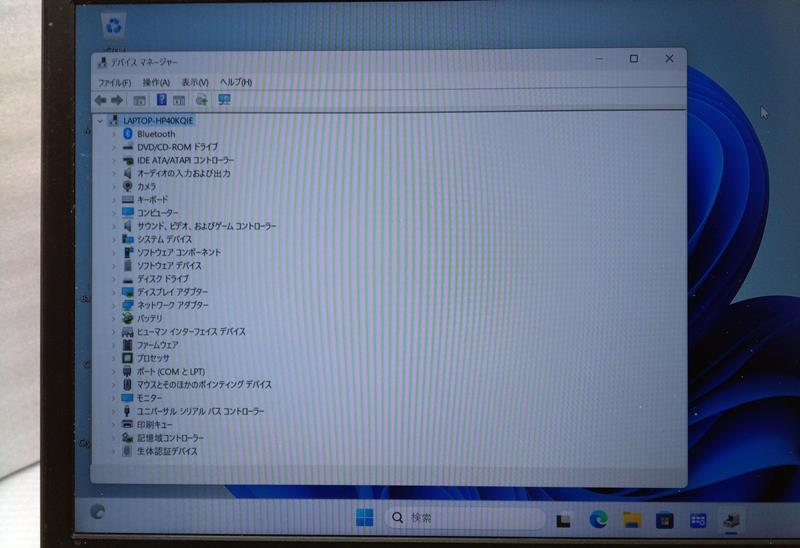Open the 表示(V) menu

tap(195, 82)
